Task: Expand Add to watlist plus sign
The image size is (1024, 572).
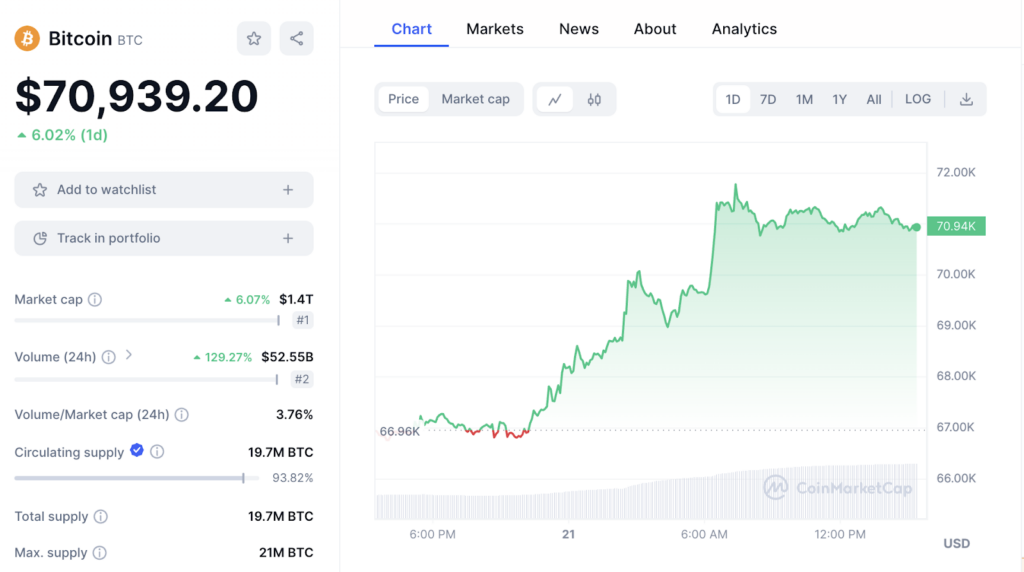Action: click(288, 190)
